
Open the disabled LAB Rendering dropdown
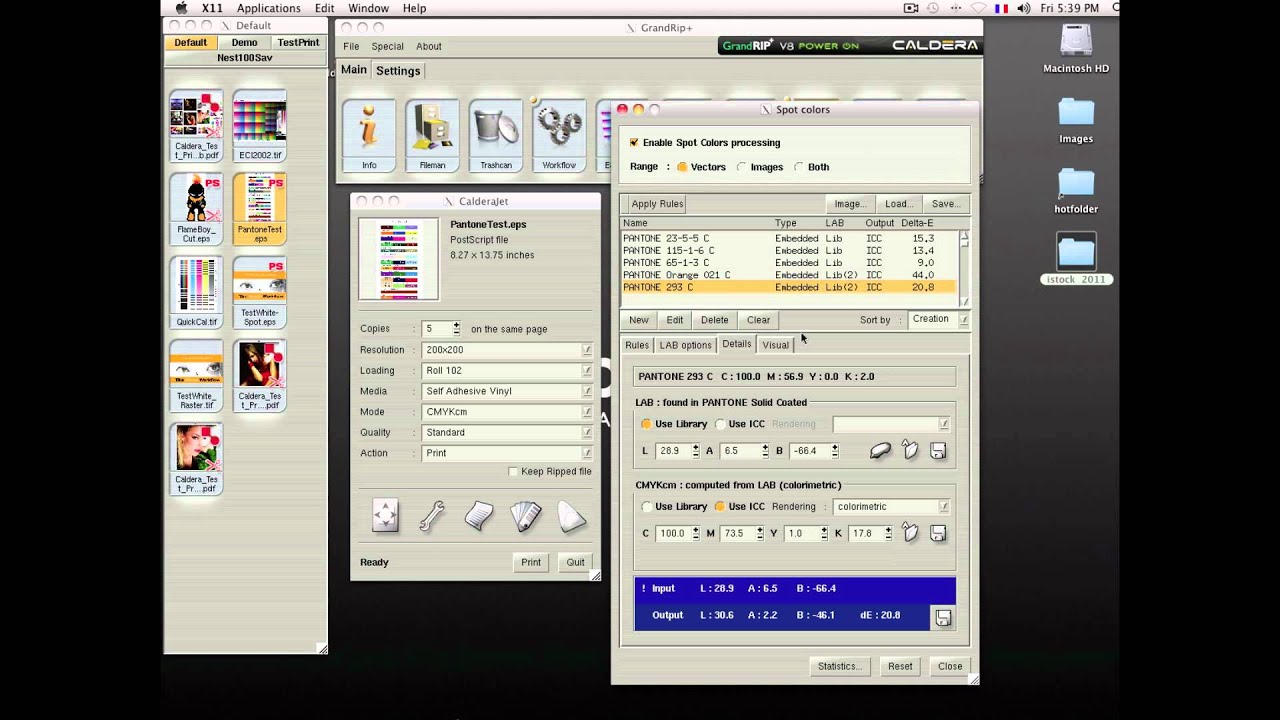(x=891, y=424)
